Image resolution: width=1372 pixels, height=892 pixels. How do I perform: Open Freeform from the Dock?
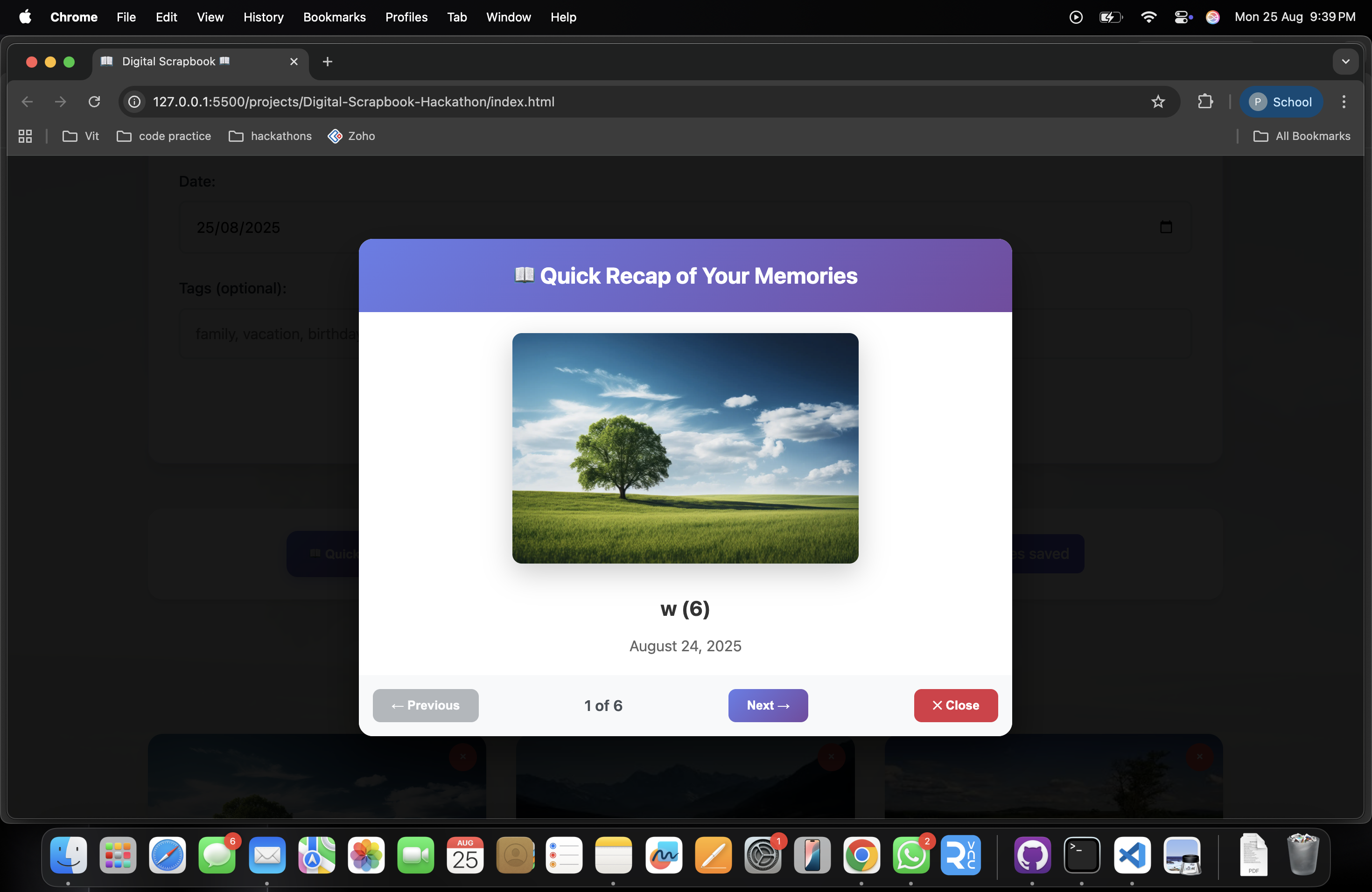664,855
